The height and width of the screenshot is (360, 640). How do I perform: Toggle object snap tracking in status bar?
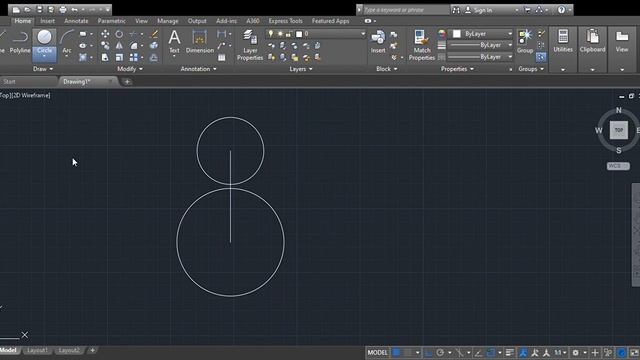point(478,352)
